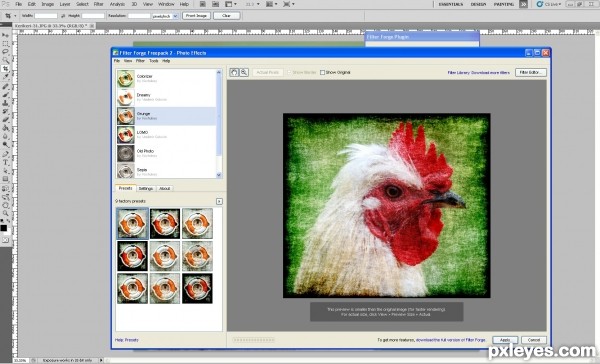Switch to the Painting workspace
Image resolution: width=600 pixels, height=364 pixels.
tap(504, 4)
